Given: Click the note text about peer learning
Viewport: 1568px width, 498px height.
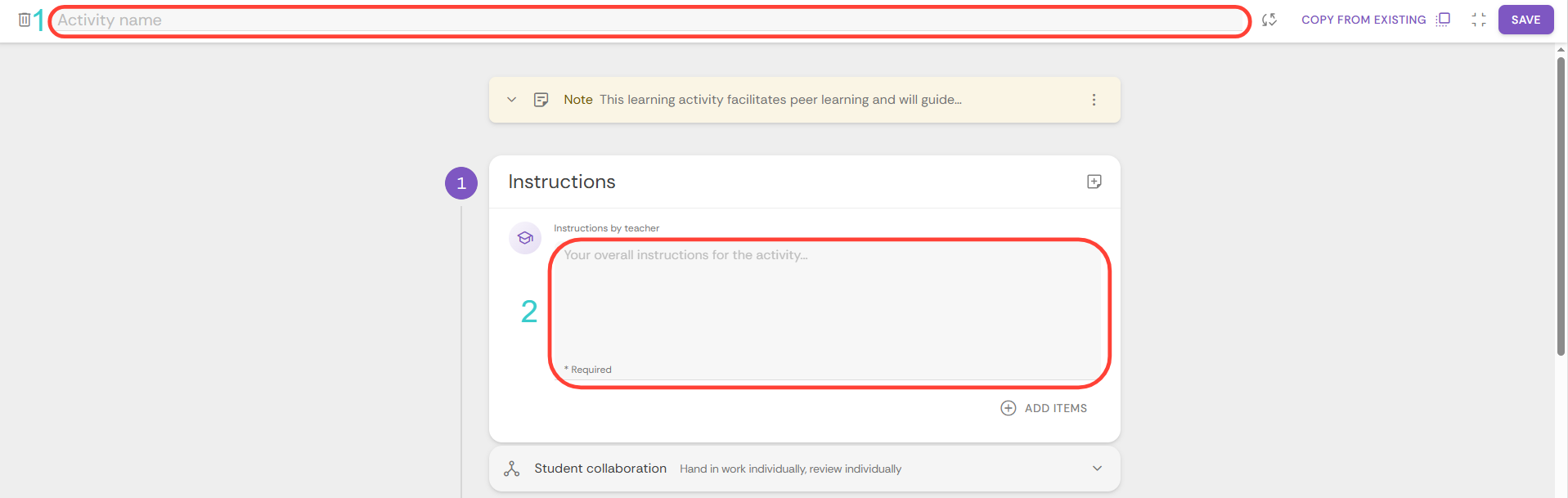Looking at the screenshot, I should click(x=780, y=100).
